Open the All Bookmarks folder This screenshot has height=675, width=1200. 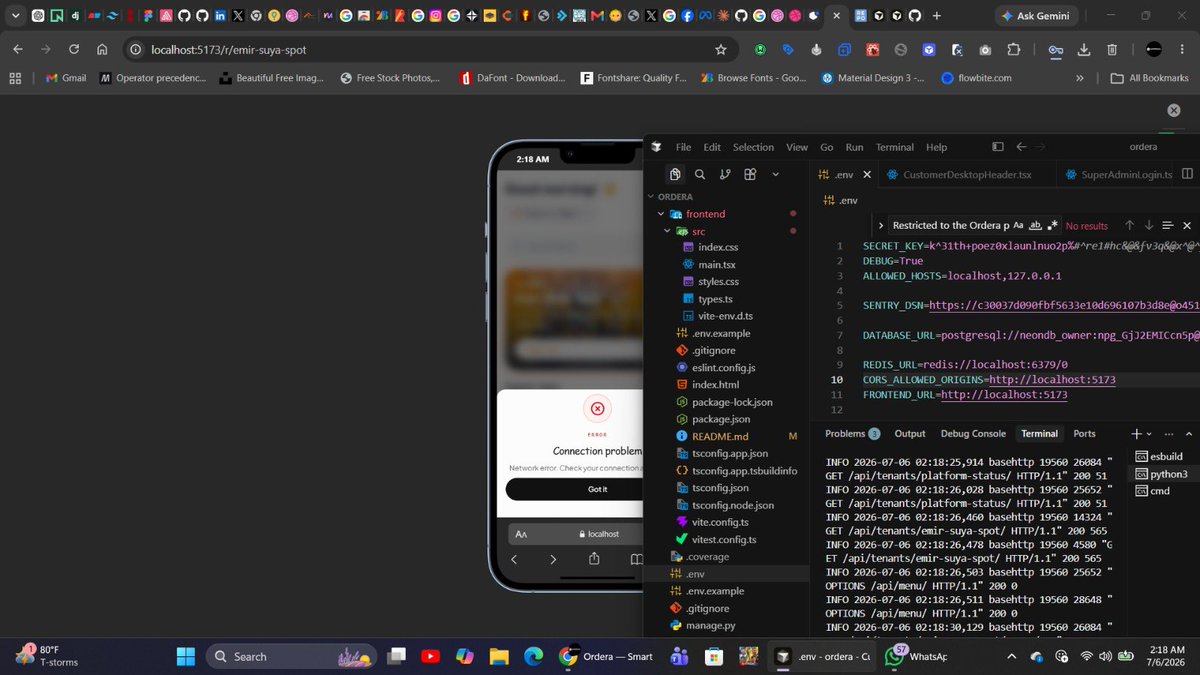point(1148,77)
